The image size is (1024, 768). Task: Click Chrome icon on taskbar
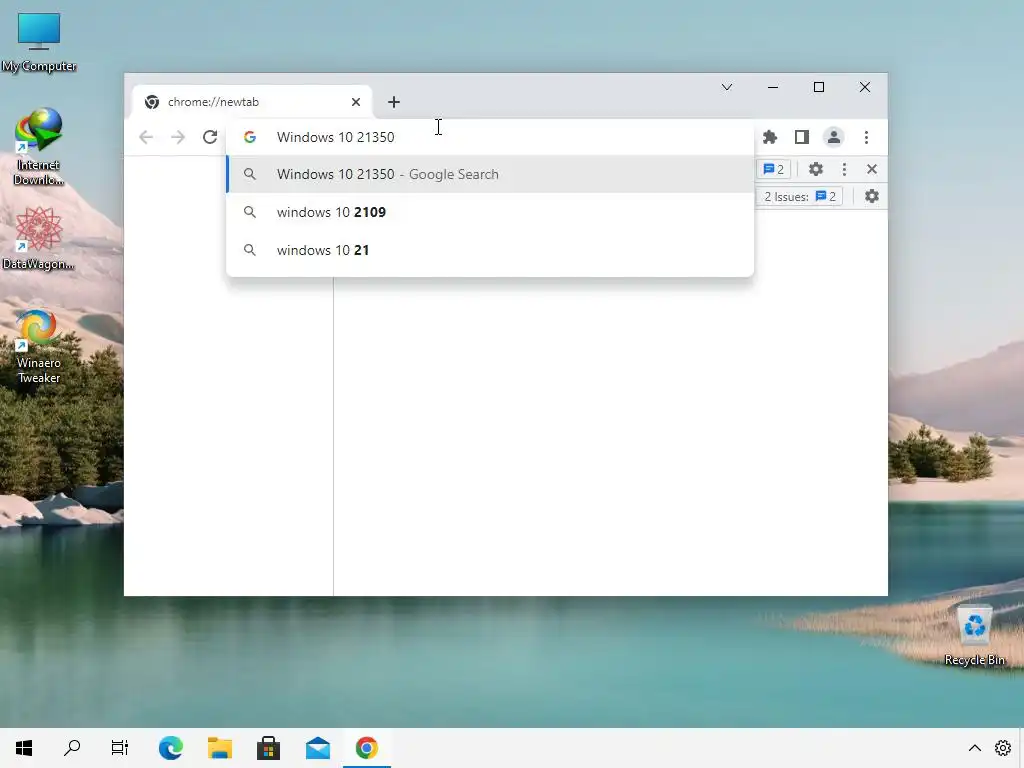[366, 748]
